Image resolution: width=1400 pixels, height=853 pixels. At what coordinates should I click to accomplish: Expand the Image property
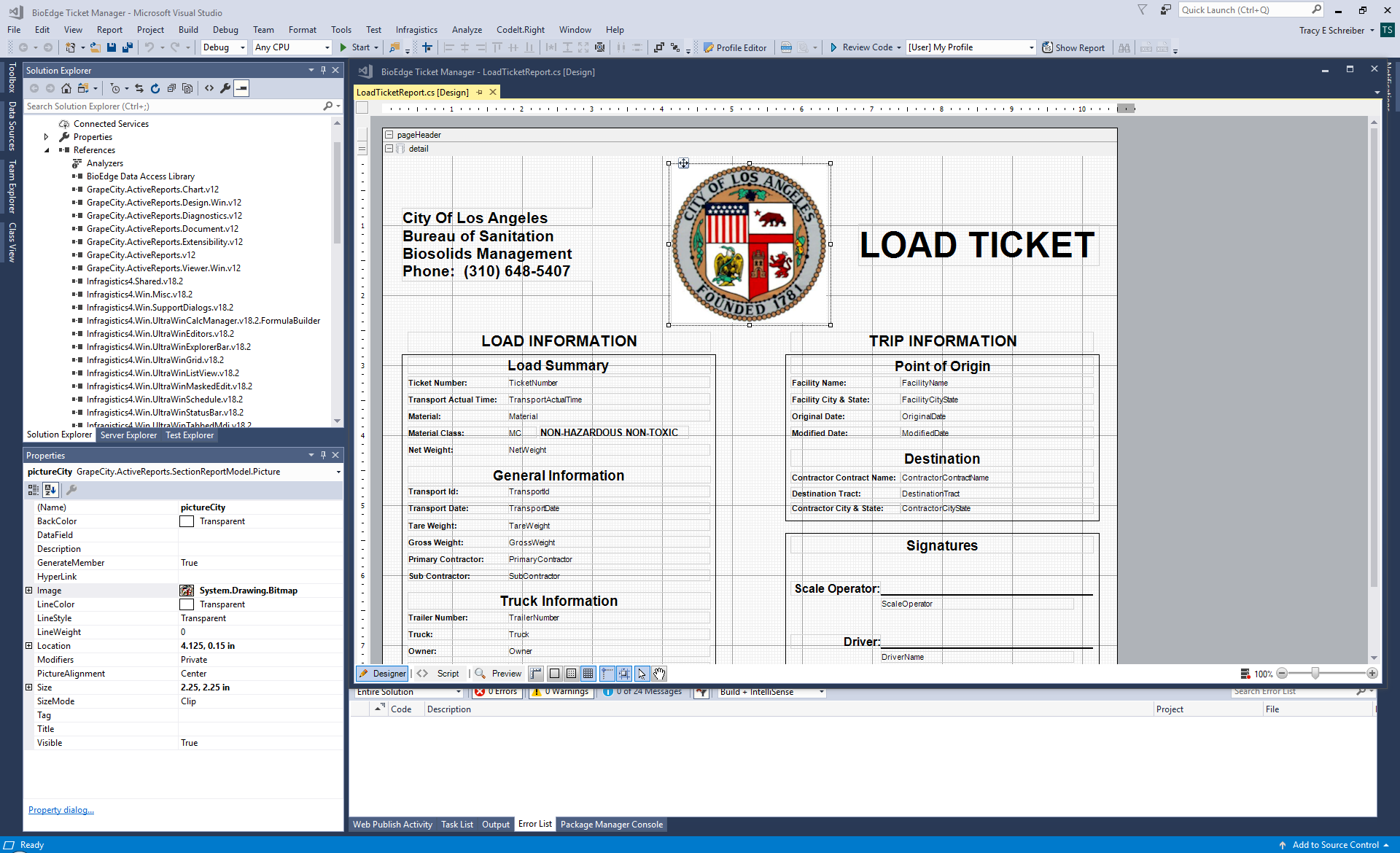coord(29,591)
